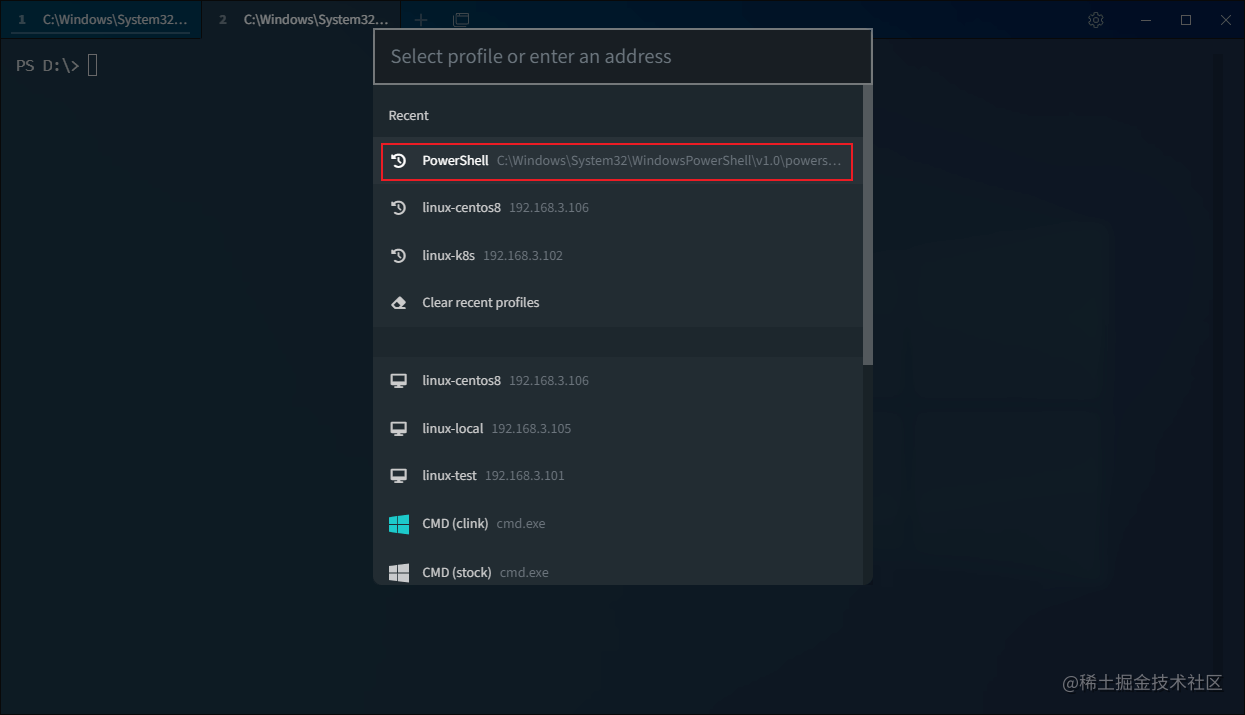1245x715 pixels.
Task: Click white Windows icon beside CMD (stock)
Action: pos(399,573)
